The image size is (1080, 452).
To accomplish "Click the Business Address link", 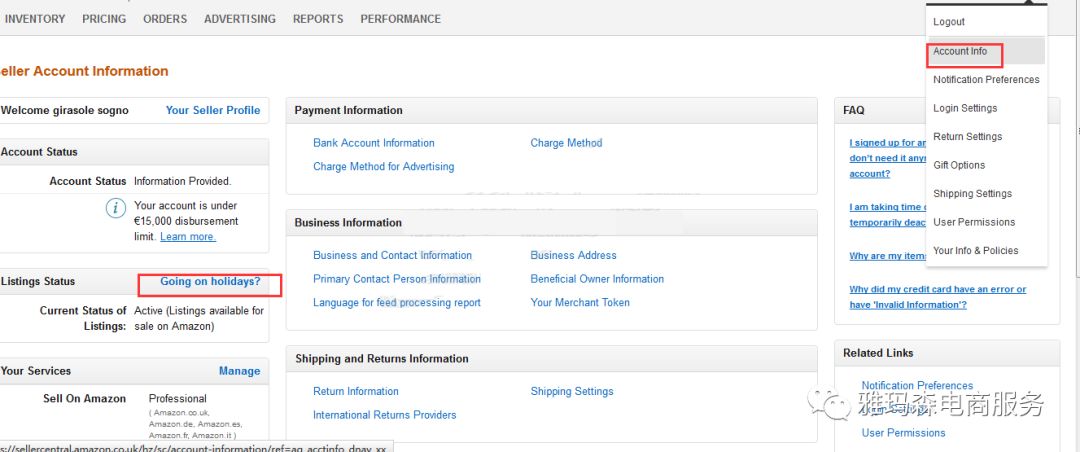I will (x=574, y=256).
